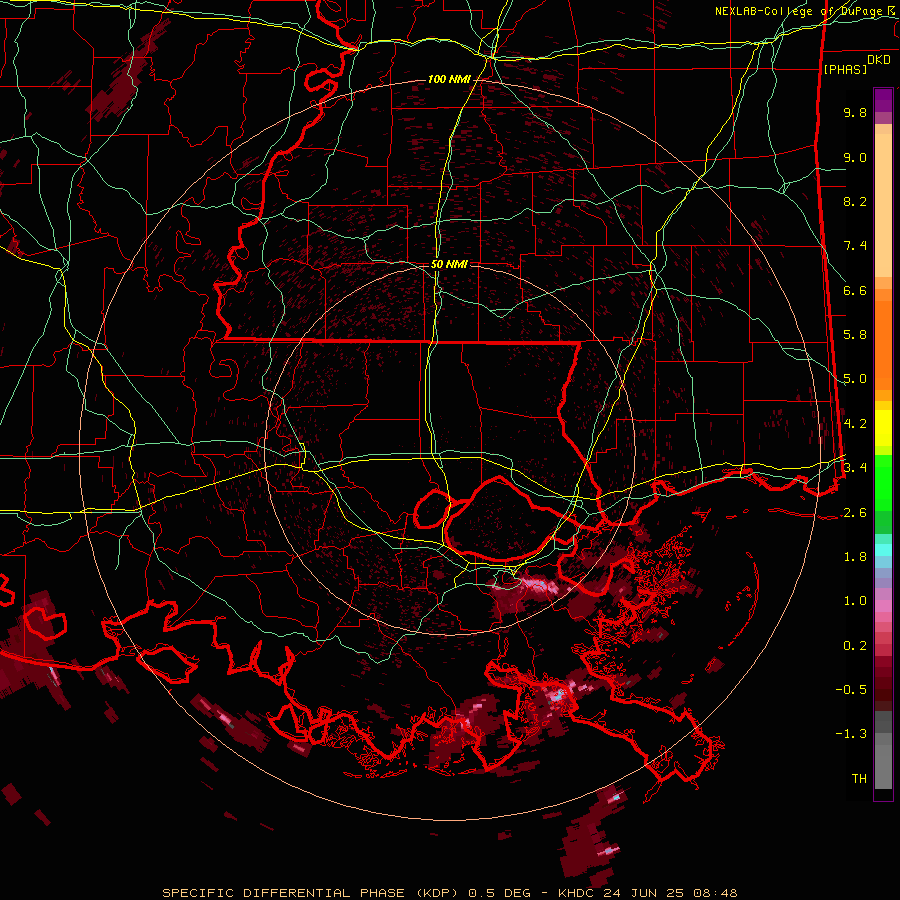Click the 100 NMI range ring label

[448, 79]
